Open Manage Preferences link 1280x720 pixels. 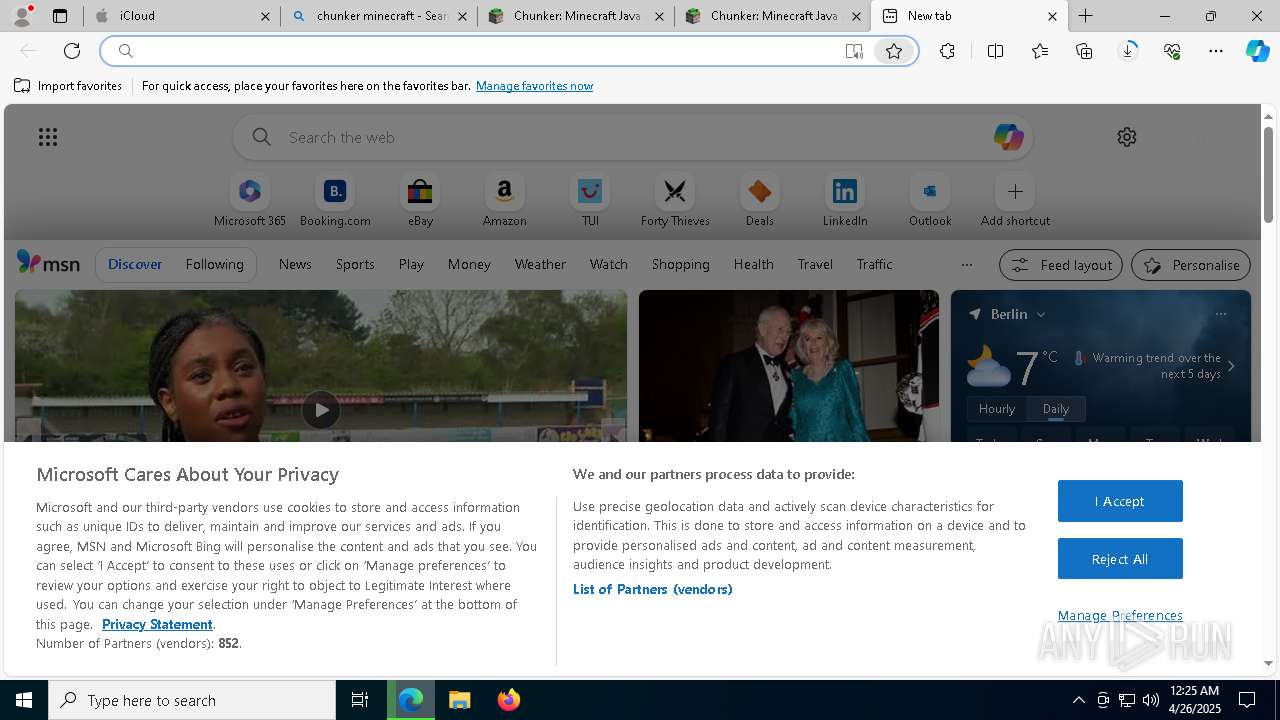(x=1120, y=615)
